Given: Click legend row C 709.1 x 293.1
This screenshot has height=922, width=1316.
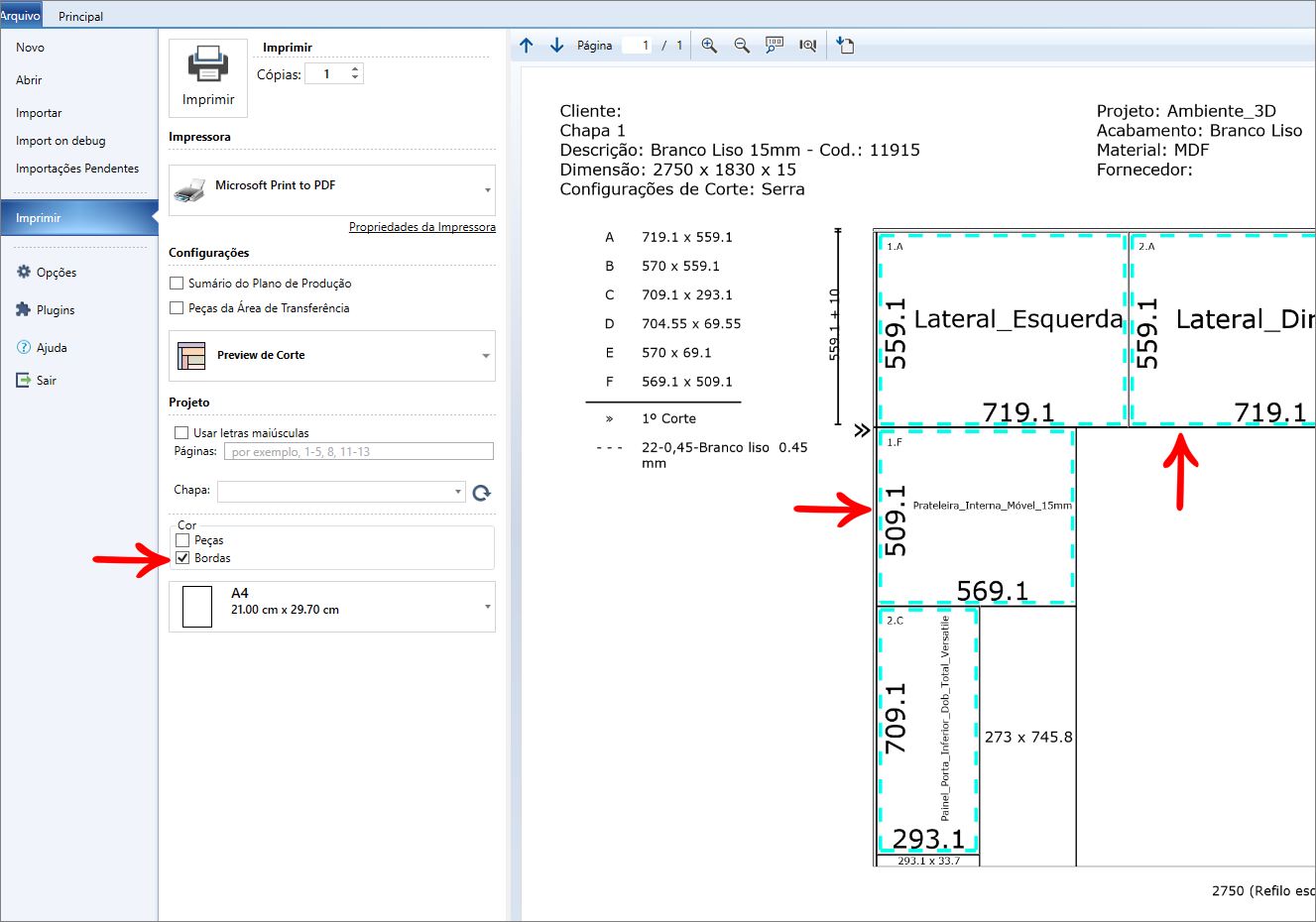Looking at the screenshot, I should click(669, 294).
